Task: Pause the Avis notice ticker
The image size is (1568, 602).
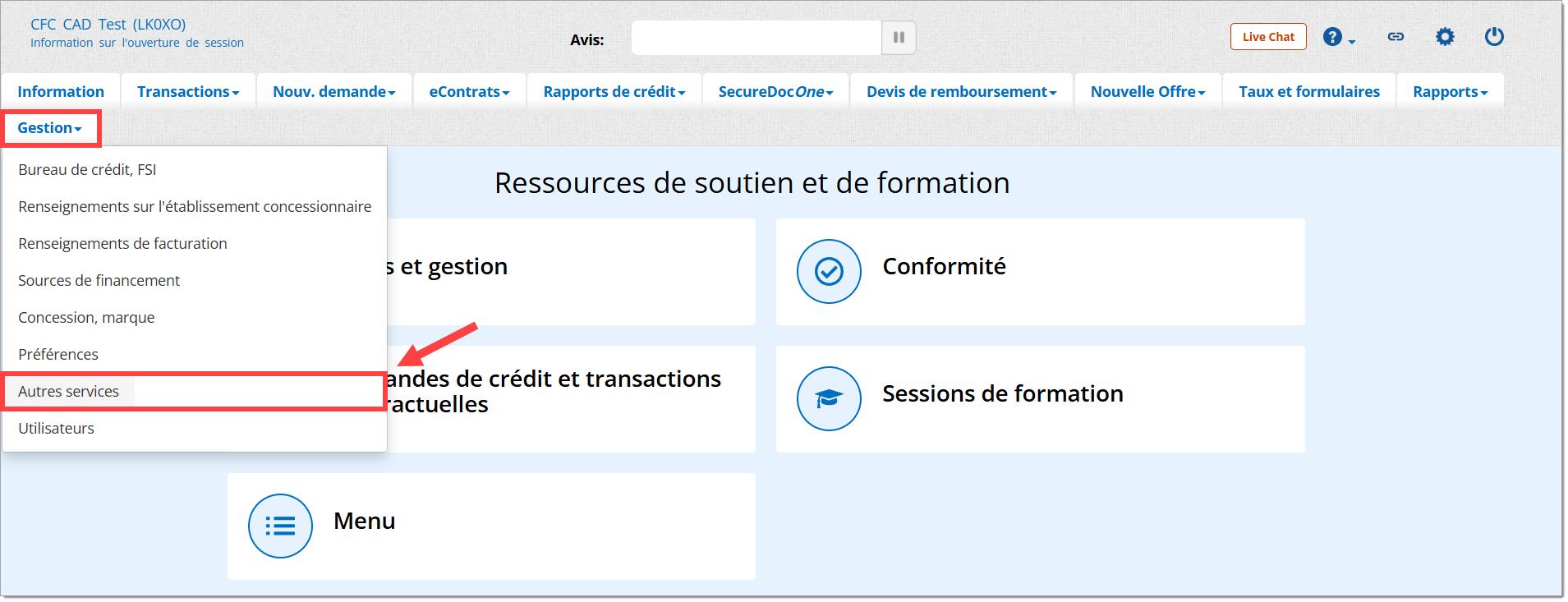Action: (x=898, y=38)
